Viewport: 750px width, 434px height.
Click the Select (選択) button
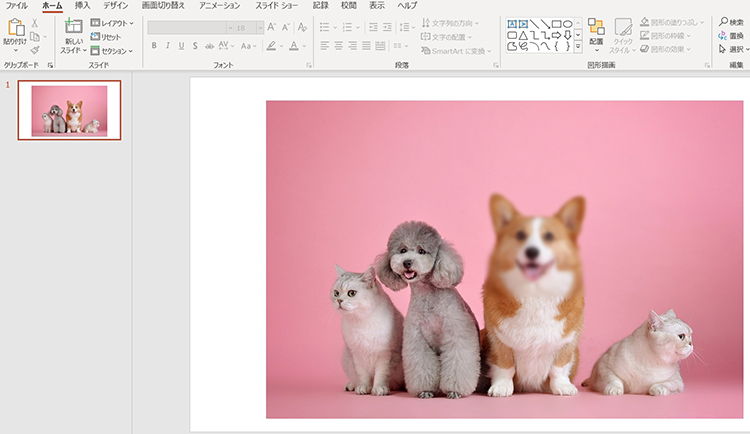(x=730, y=48)
